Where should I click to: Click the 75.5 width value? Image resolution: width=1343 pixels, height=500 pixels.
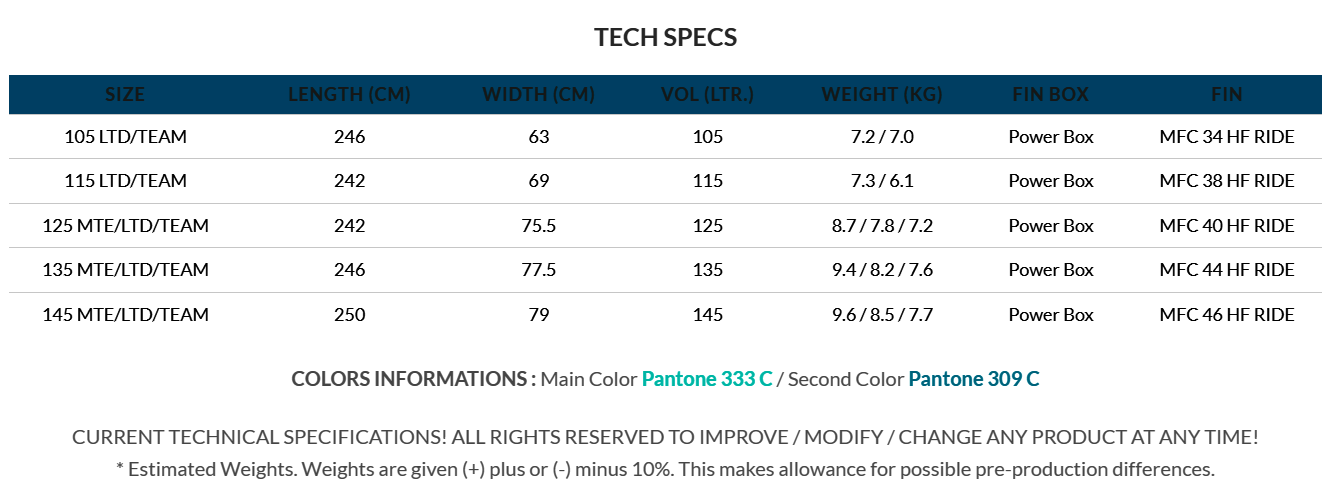[x=538, y=226]
